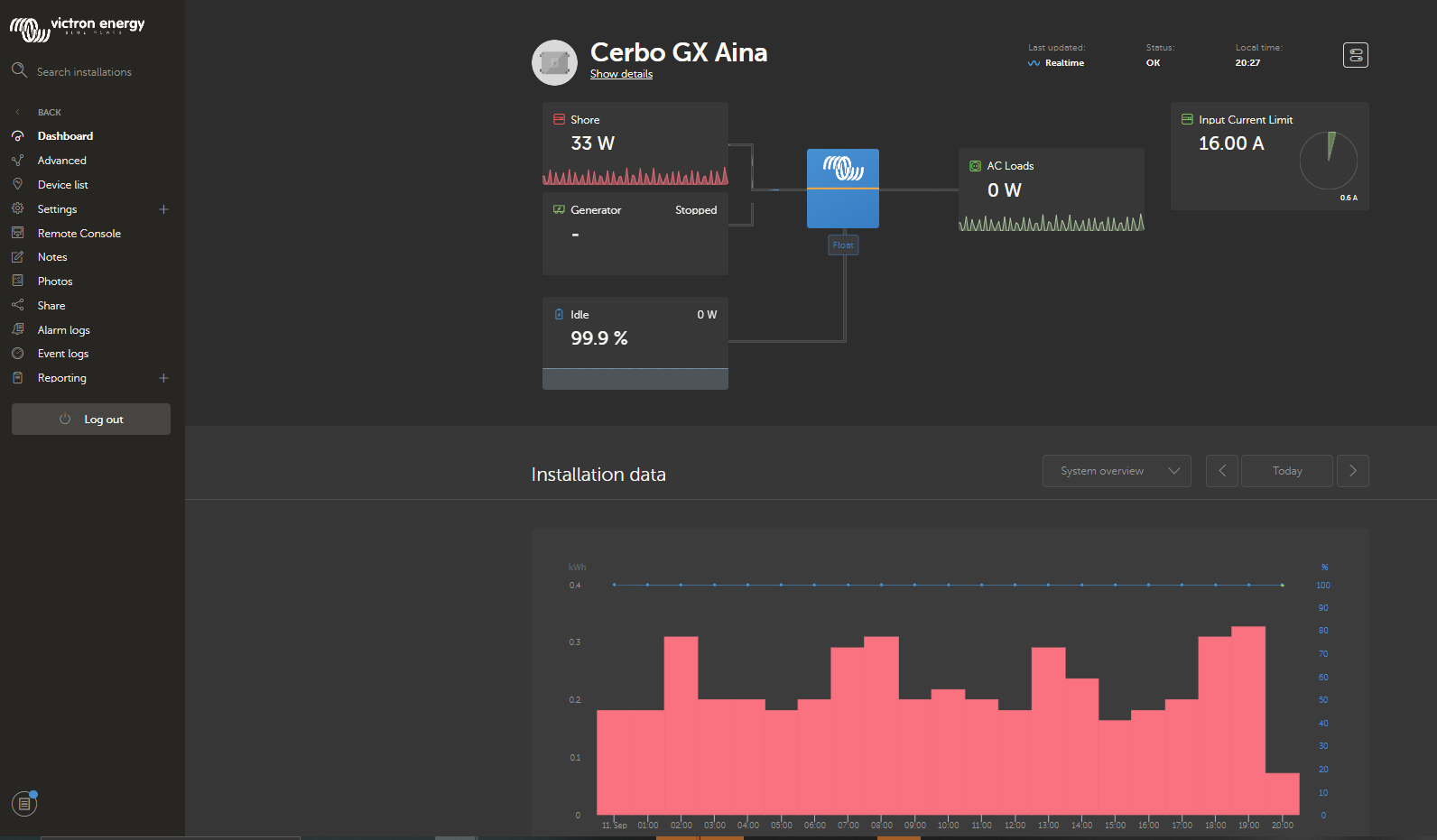Click the Search installations field
This screenshot has width=1437, height=840.
click(84, 72)
